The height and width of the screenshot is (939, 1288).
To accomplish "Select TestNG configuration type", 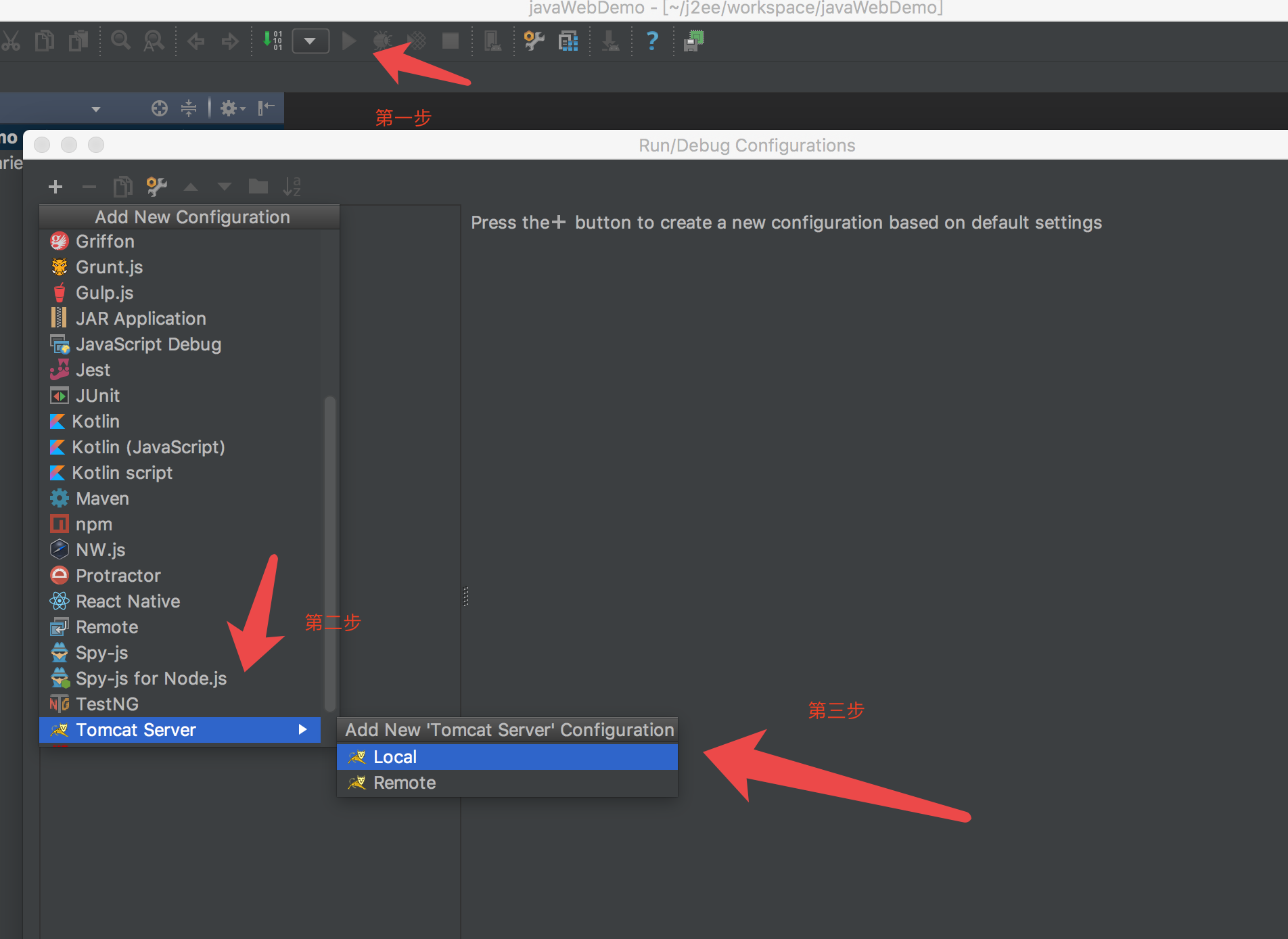I will pyautogui.click(x=180, y=704).
